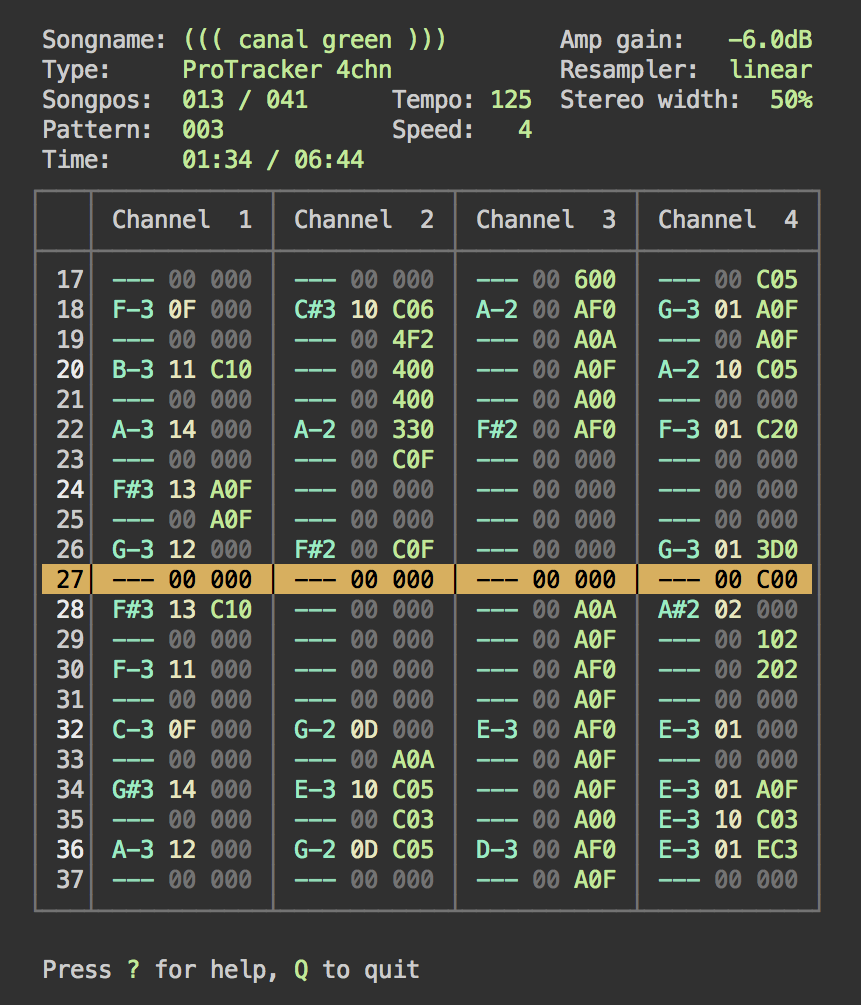The width and height of the screenshot is (861, 1005).
Task: Select the Stereo width value "50%"
Action: [x=791, y=100]
